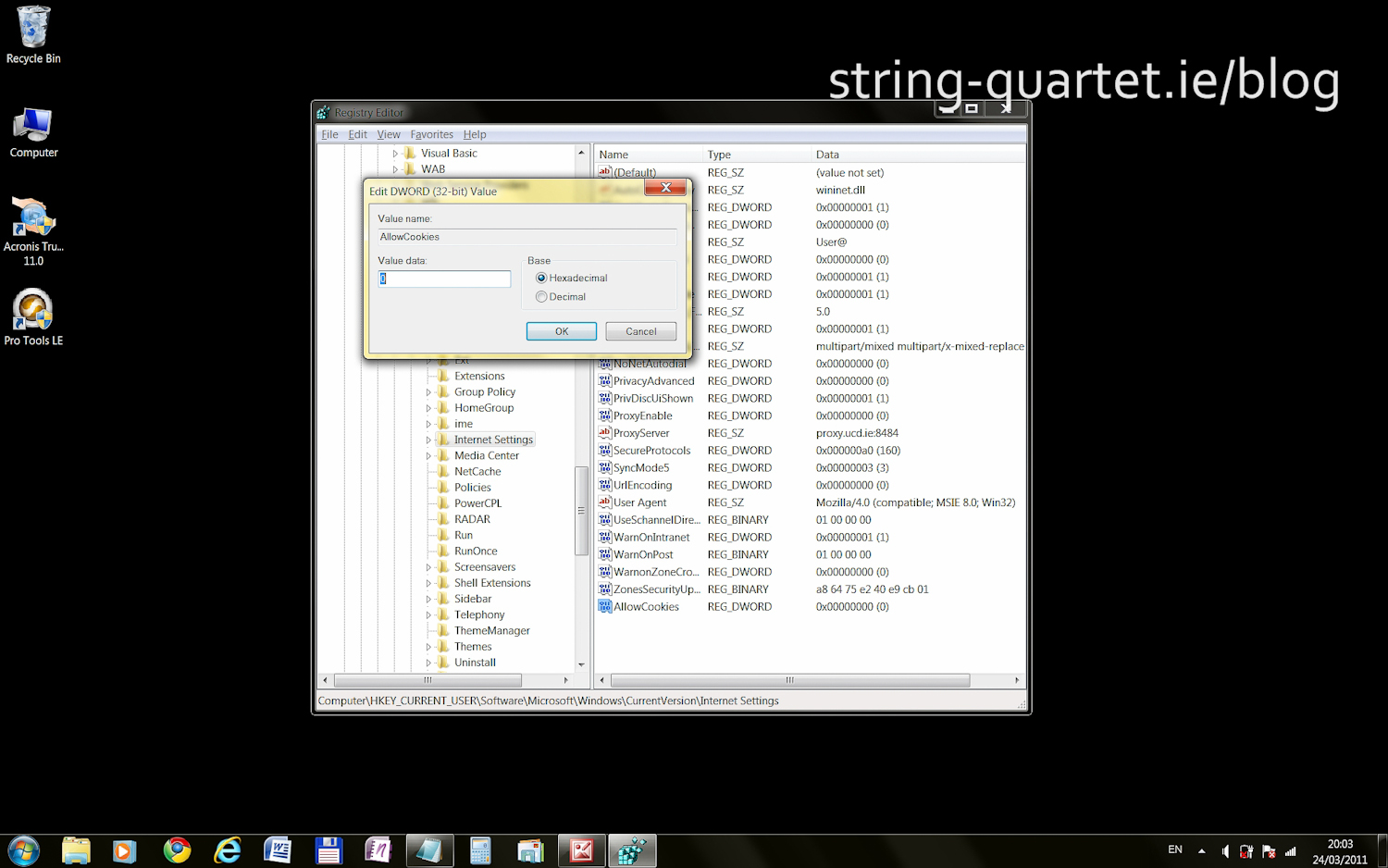Select the ProxyServer value icon
The width and height of the screenshot is (1388, 868).
coord(605,433)
